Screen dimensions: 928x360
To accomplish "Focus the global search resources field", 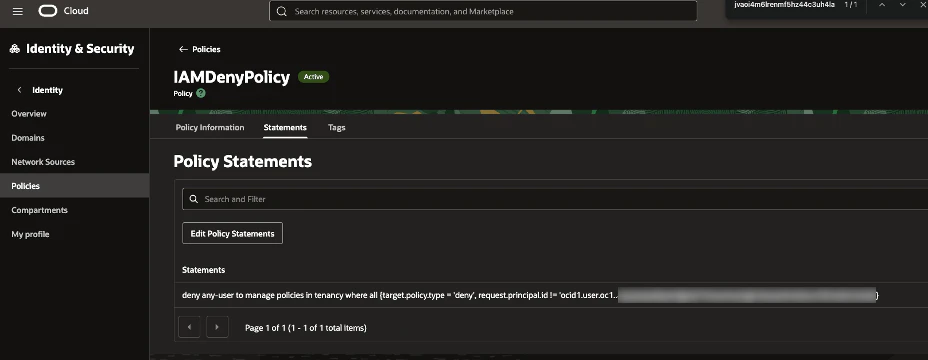I will pos(483,11).
